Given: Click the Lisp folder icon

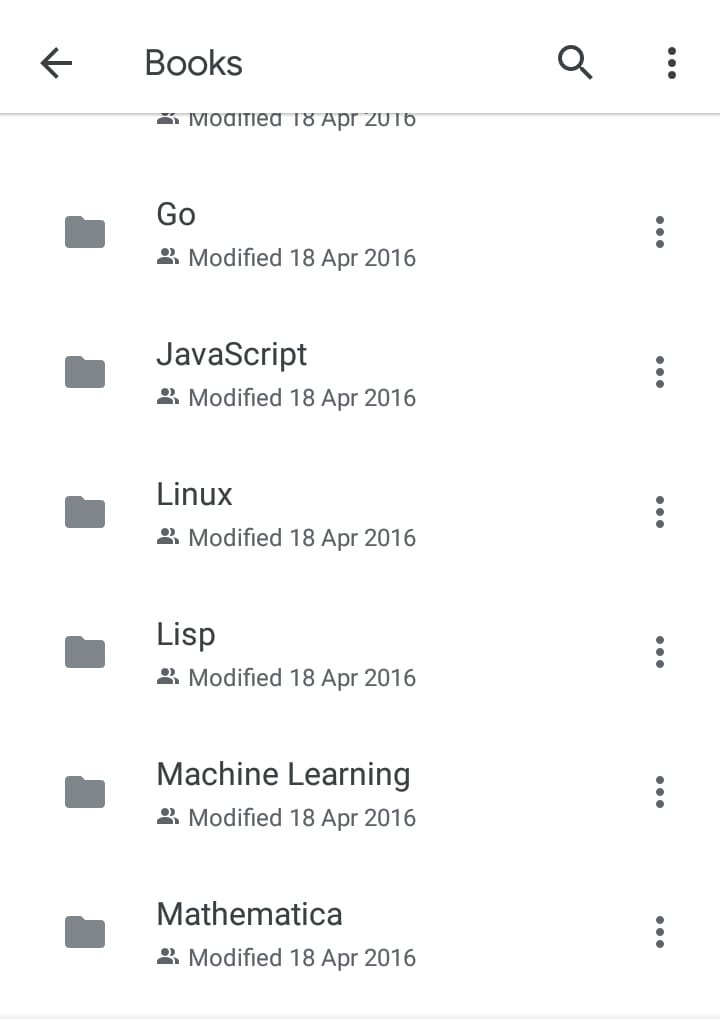Looking at the screenshot, I should (85, 653).
